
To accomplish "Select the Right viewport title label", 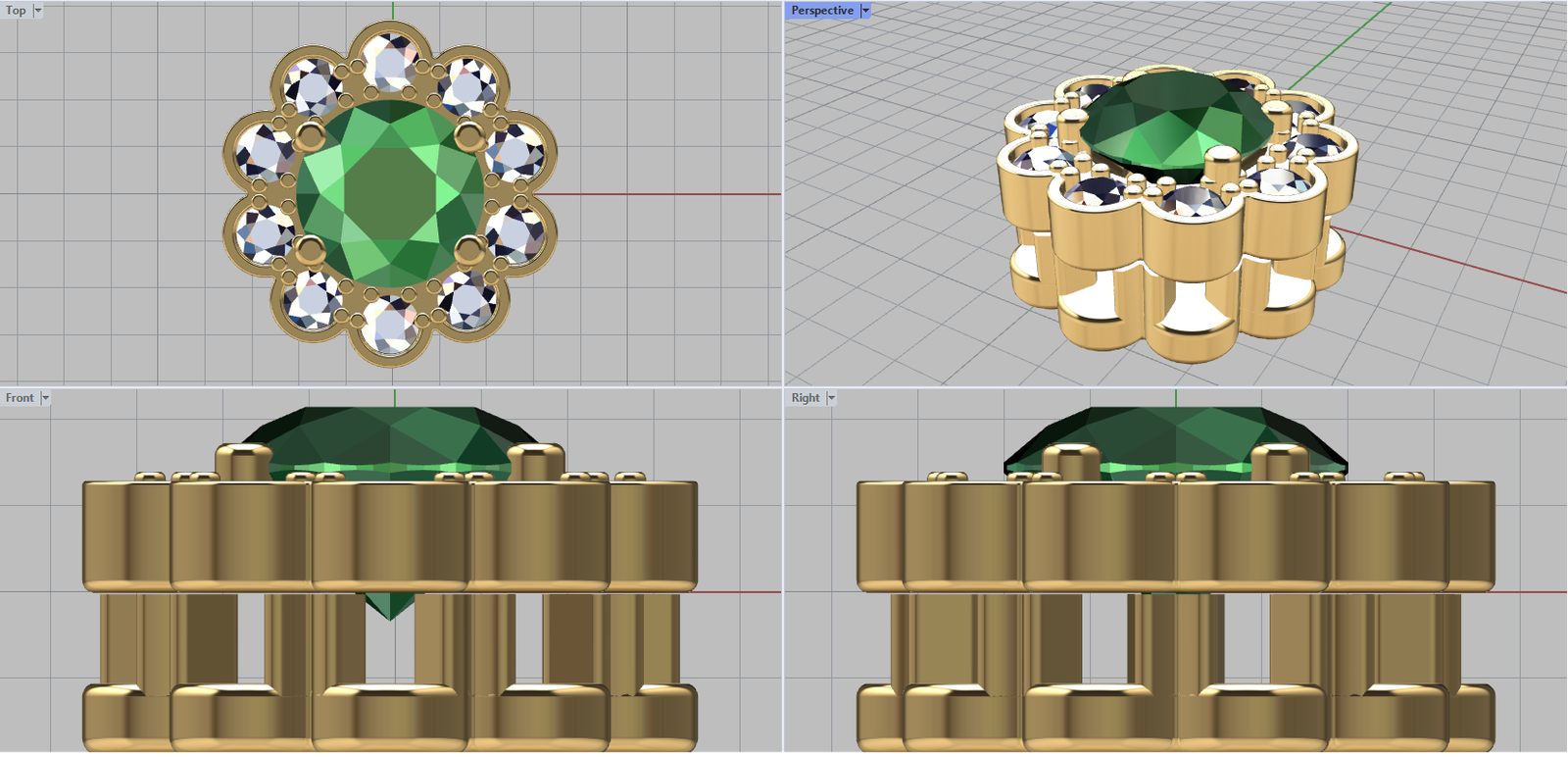I will coord(806,398).
